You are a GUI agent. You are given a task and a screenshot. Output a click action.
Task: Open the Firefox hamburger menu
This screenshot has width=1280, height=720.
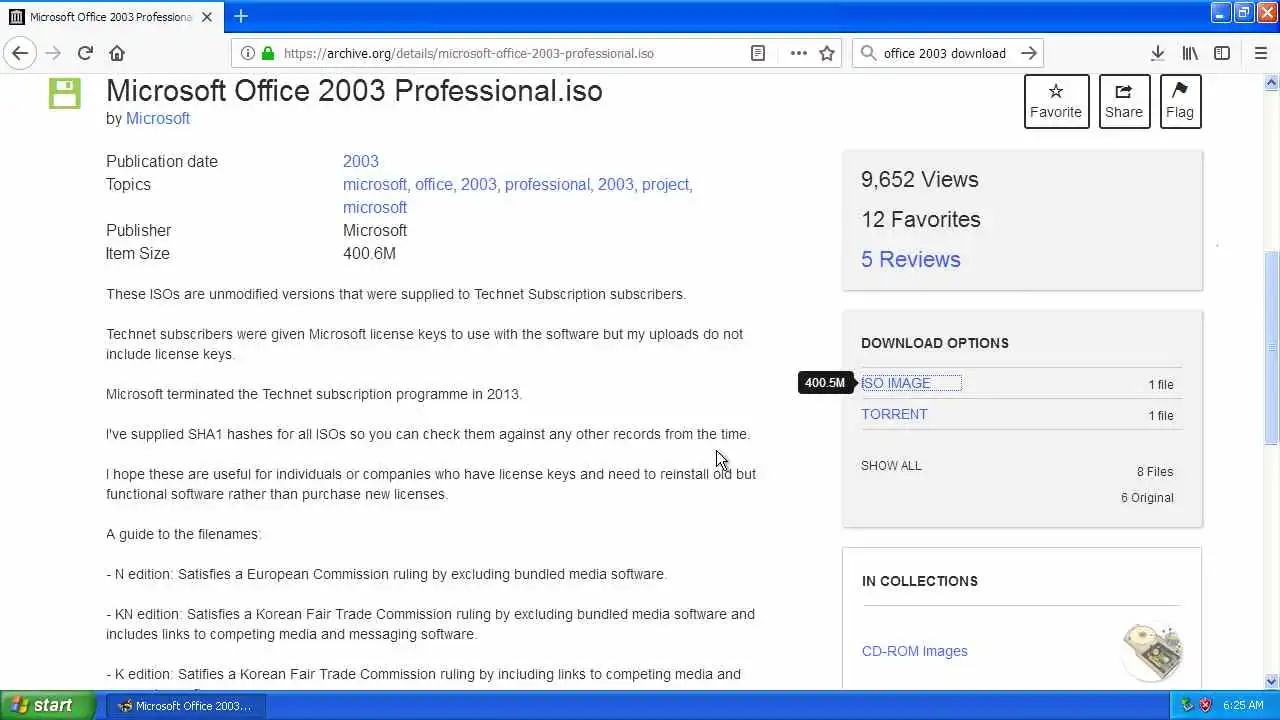click(1260, 53)
